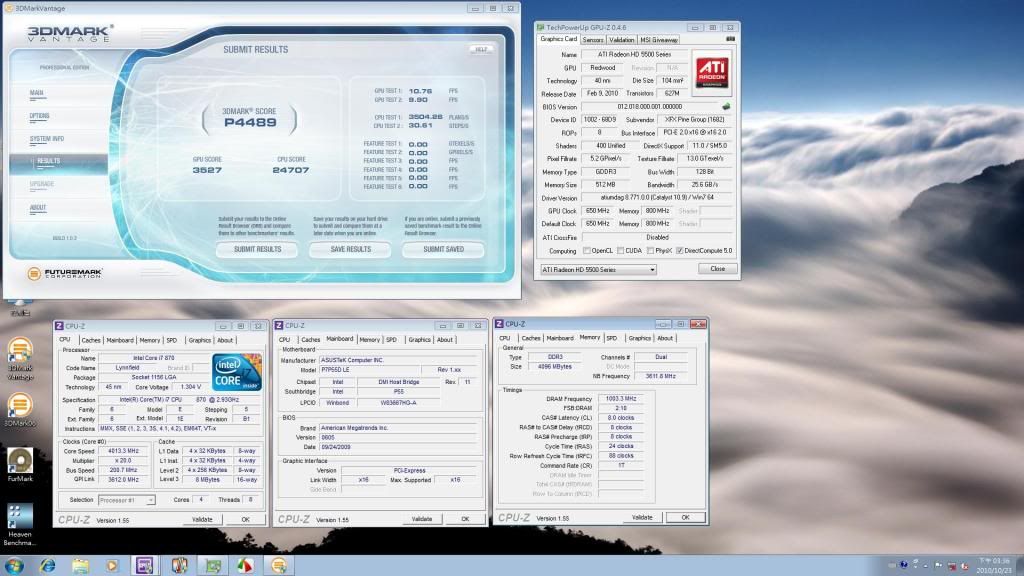1024x576 pixels.
Task: Open the 3DMark06 desktop shortcut
Action: (19, 407)
